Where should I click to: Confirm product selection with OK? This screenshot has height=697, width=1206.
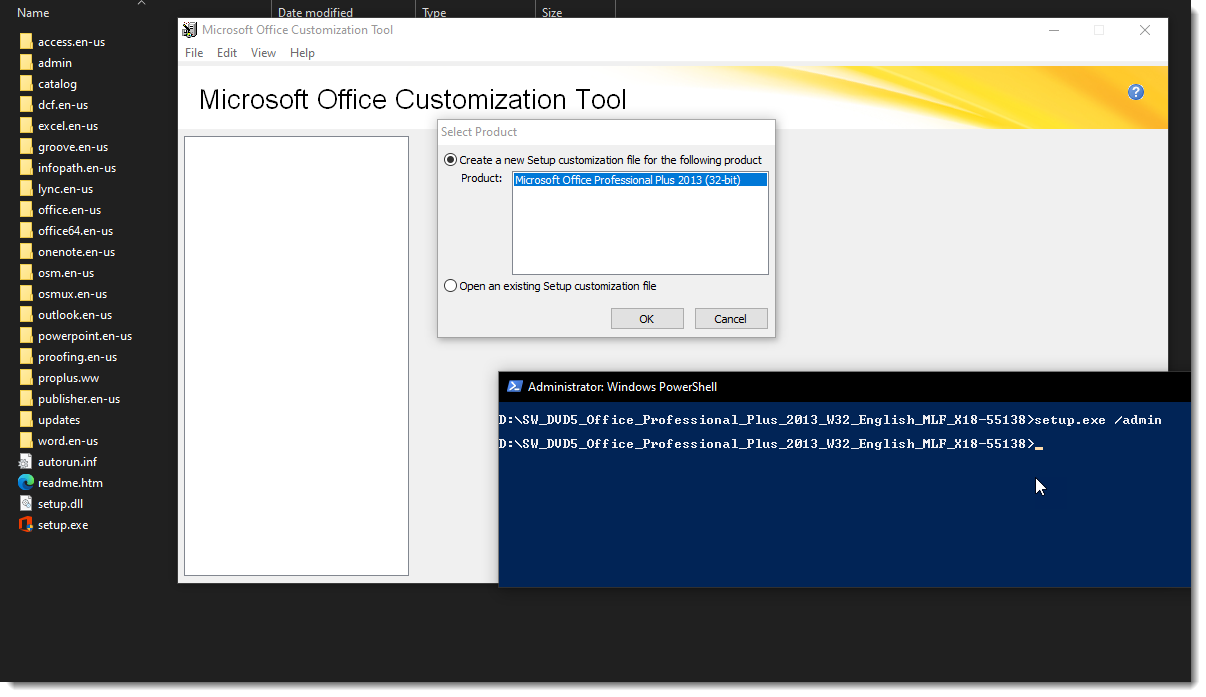point(647,319)
